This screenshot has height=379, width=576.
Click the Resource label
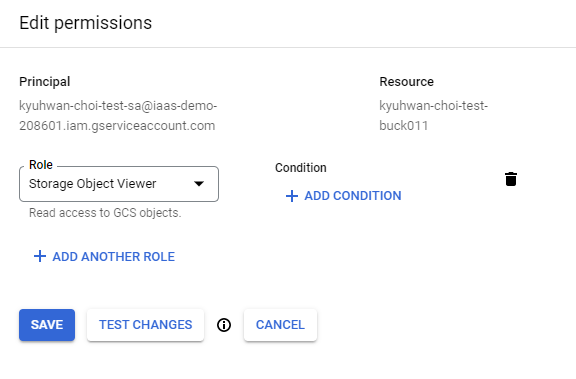coord(406,82)
